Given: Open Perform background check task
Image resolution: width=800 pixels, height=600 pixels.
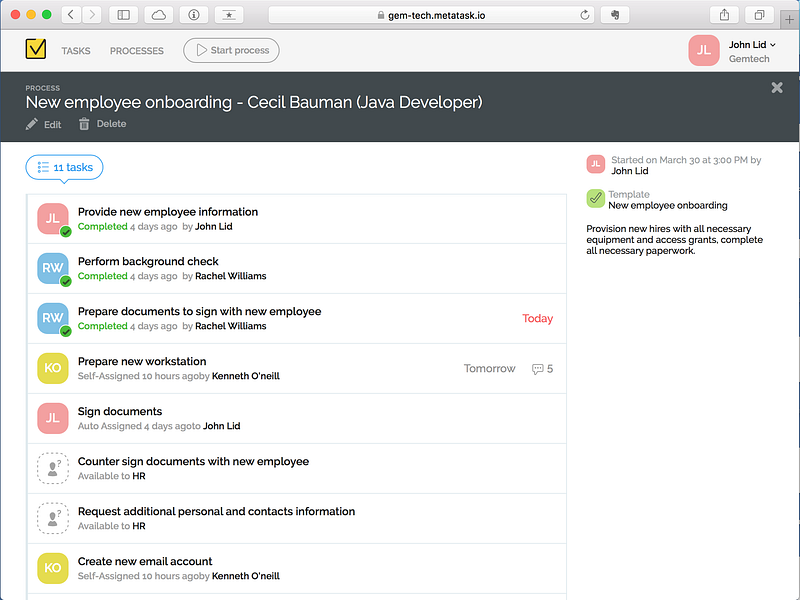Looking at the screenshot, I should click(296, 269).
